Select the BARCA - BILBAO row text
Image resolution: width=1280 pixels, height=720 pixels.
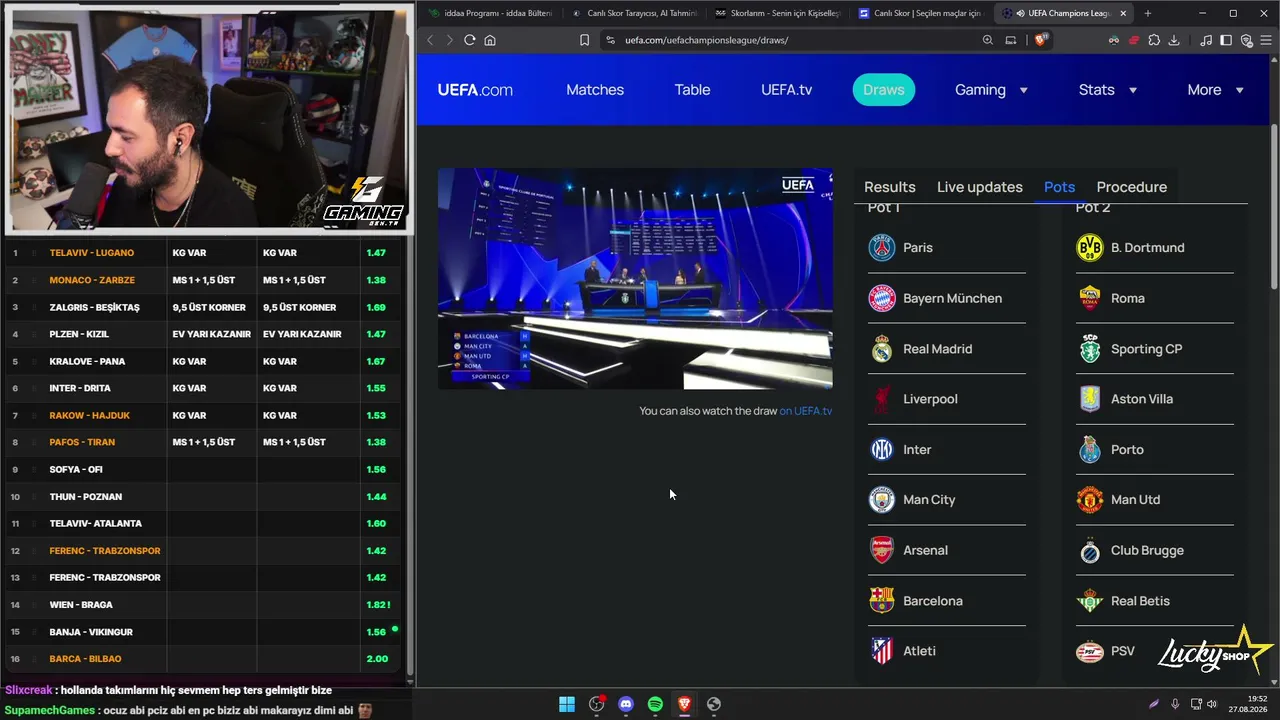tap(86, 659)
